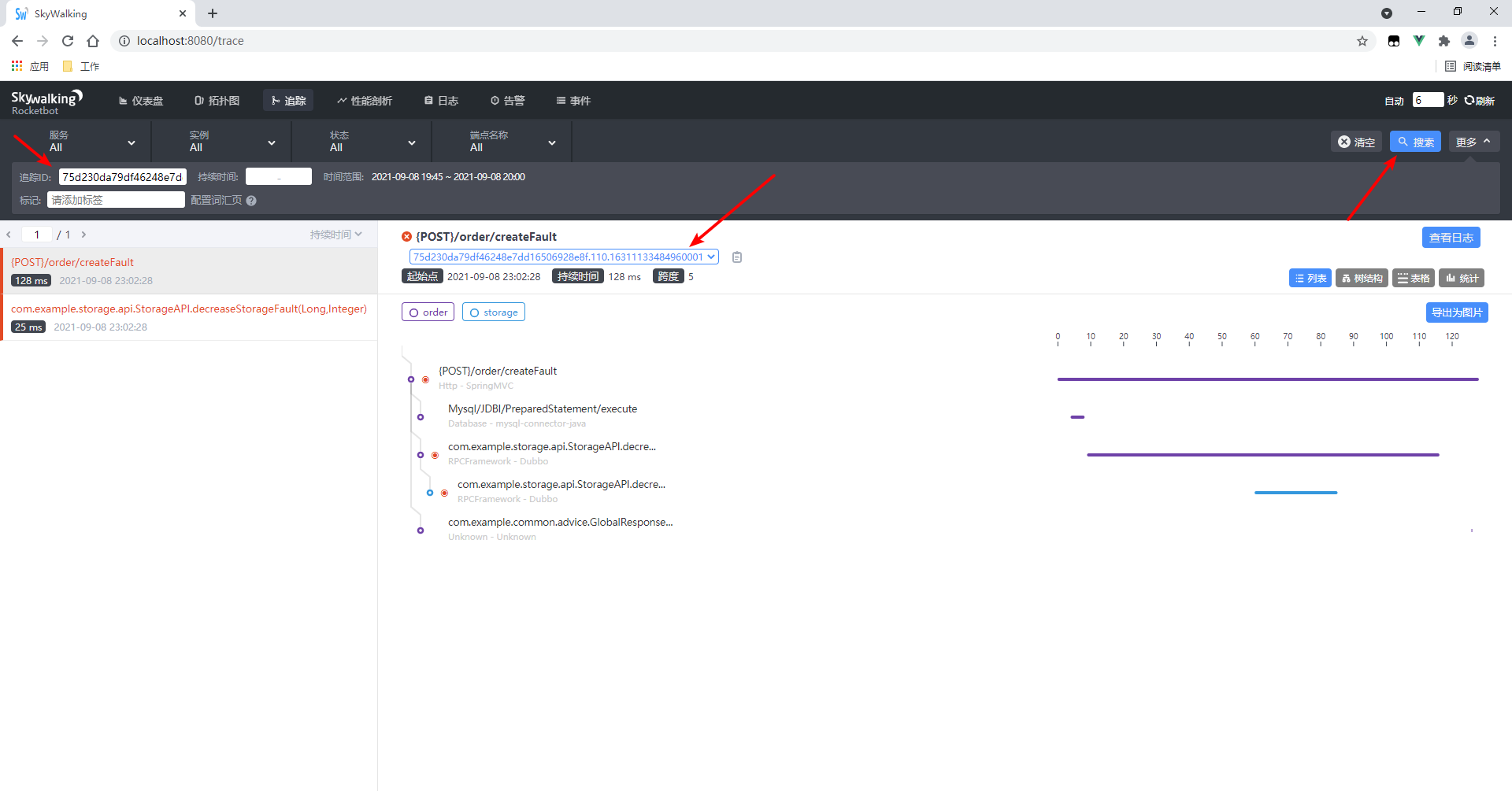Click the short Mysql span timeline bar
Screen dimensions: 1512x791
[1077, 417]
